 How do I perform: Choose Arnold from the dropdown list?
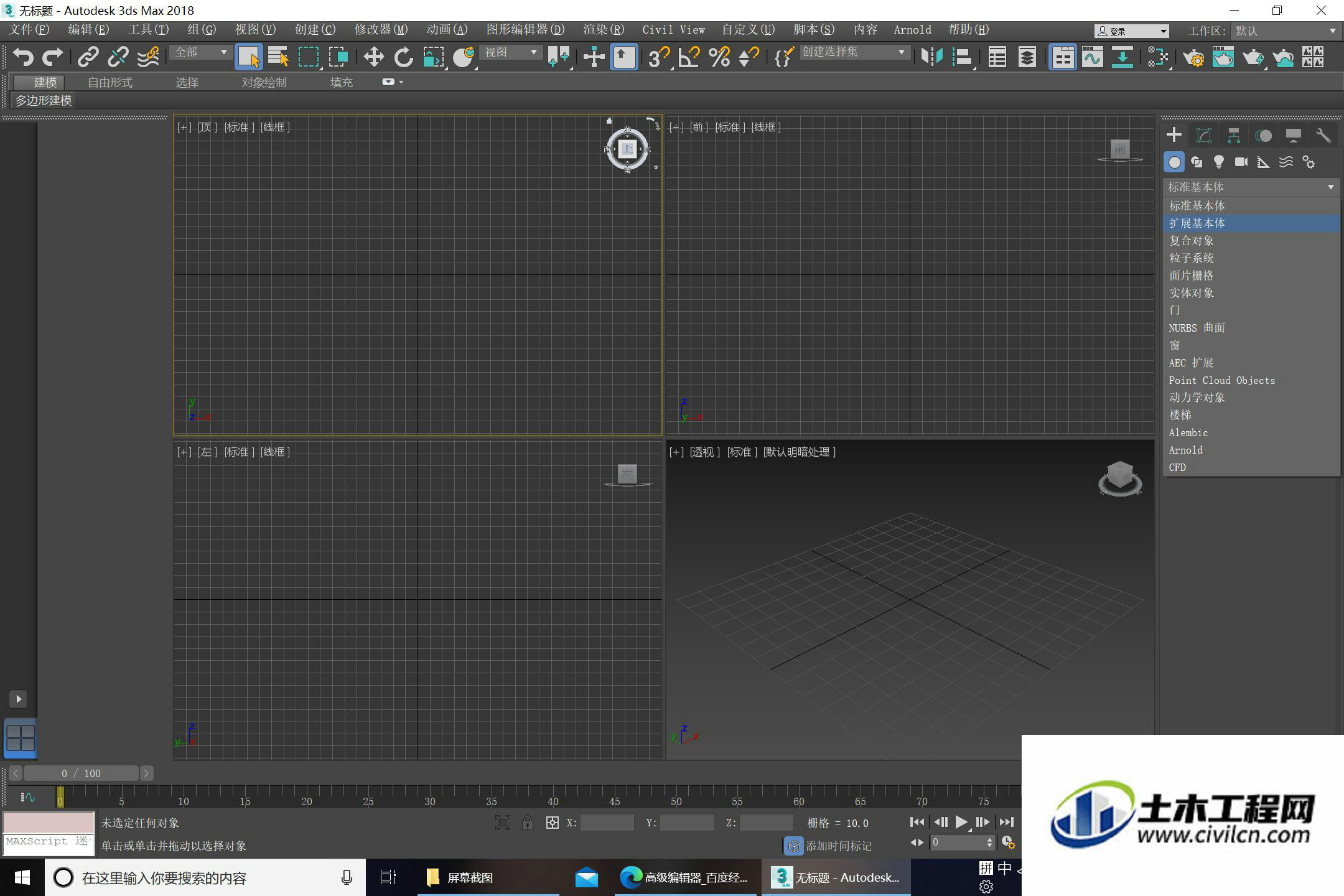point(1251,450)
